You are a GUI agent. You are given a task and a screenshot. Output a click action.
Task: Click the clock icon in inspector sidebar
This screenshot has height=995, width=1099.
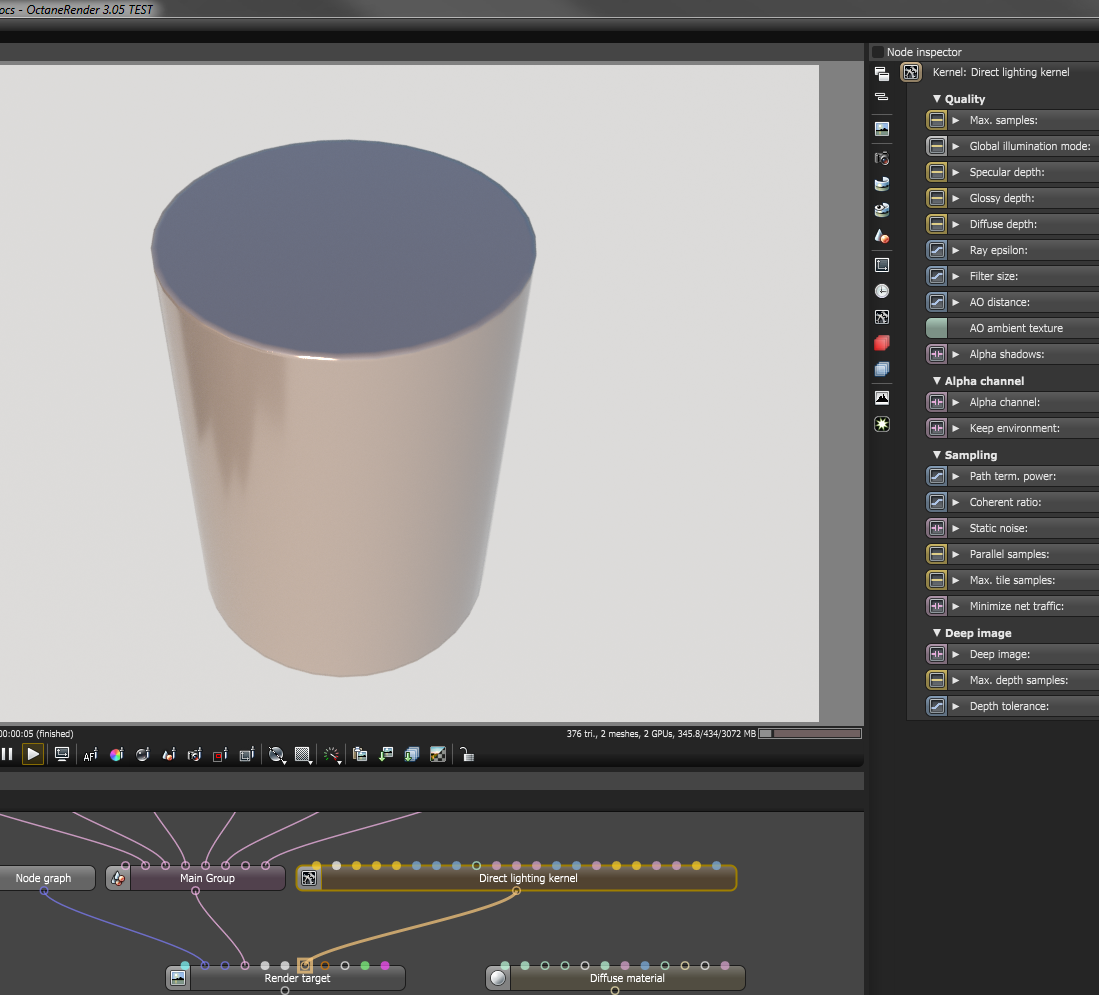click(881, 291)
